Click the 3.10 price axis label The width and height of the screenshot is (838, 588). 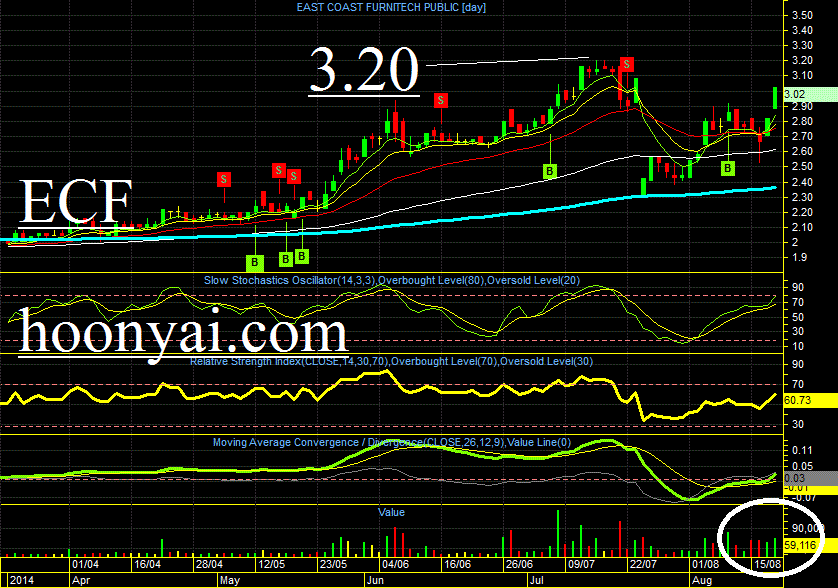tap(802, 75)
